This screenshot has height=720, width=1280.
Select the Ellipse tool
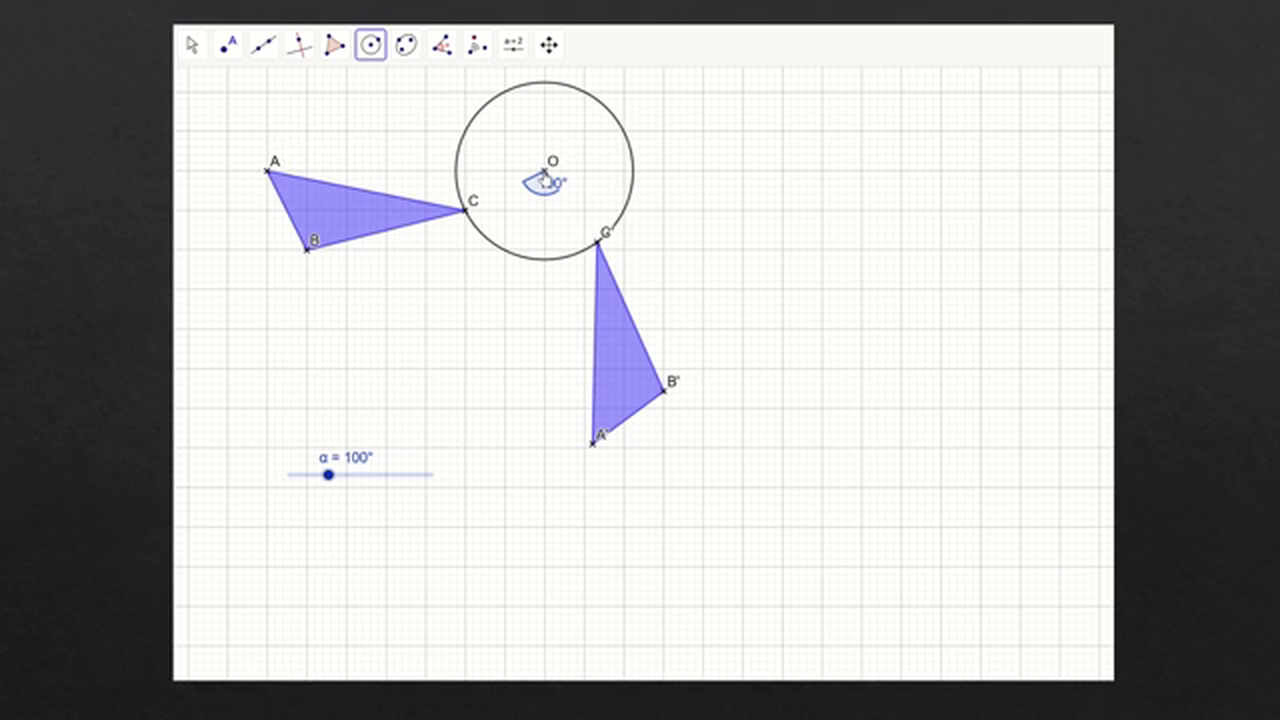click(x=406, y=44)
